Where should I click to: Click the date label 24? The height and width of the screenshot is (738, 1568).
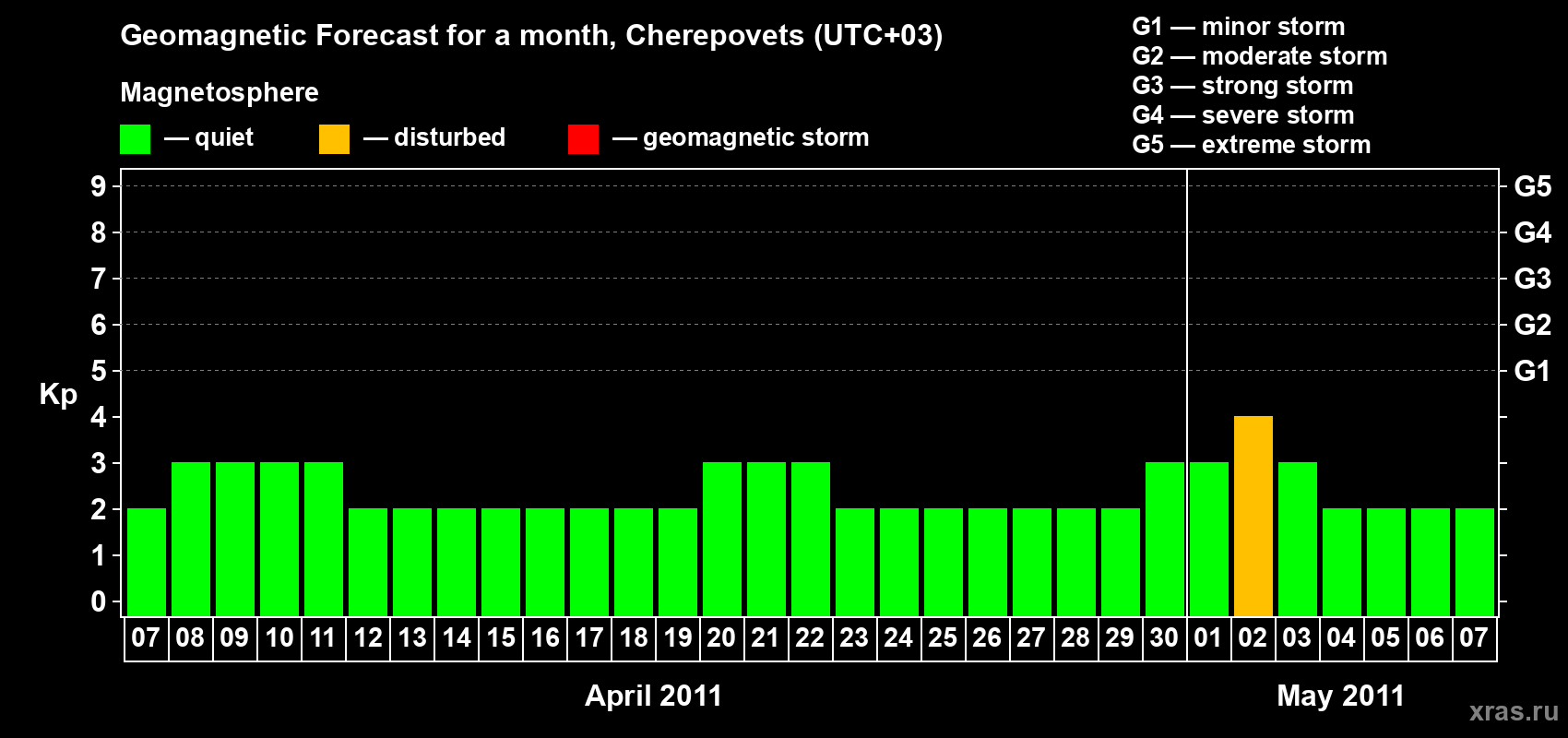(x=898, y=637)
